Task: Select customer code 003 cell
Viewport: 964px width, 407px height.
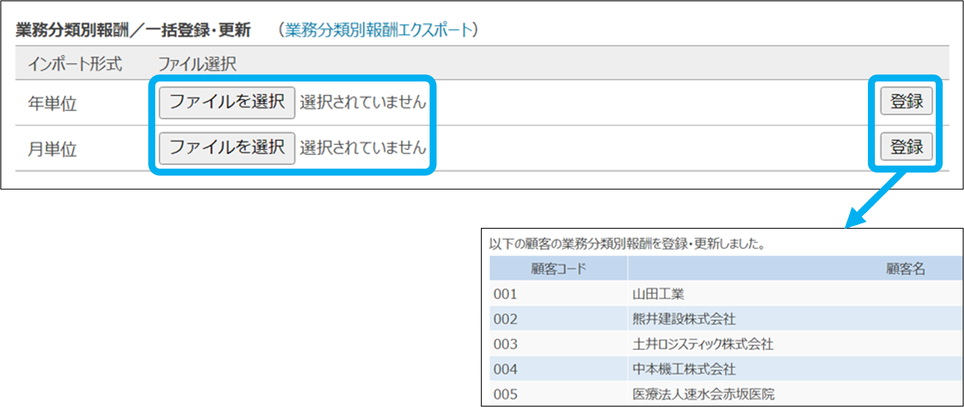Action: click(505, 344)
